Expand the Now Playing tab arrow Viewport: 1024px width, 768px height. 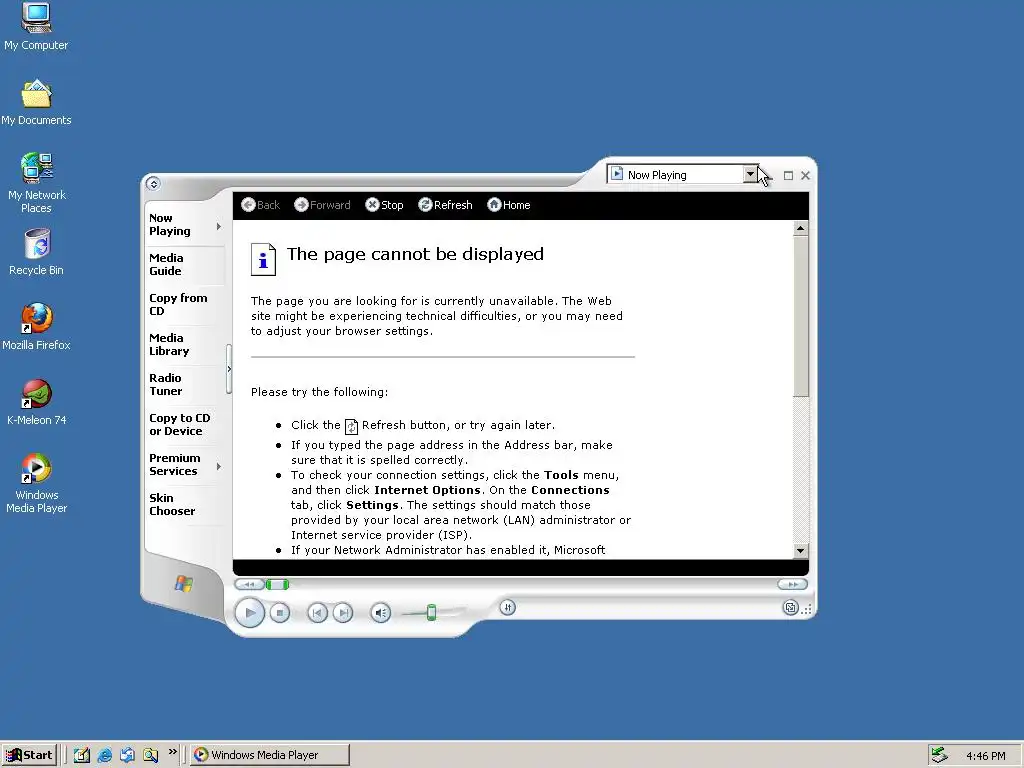[x=219, y=227]
